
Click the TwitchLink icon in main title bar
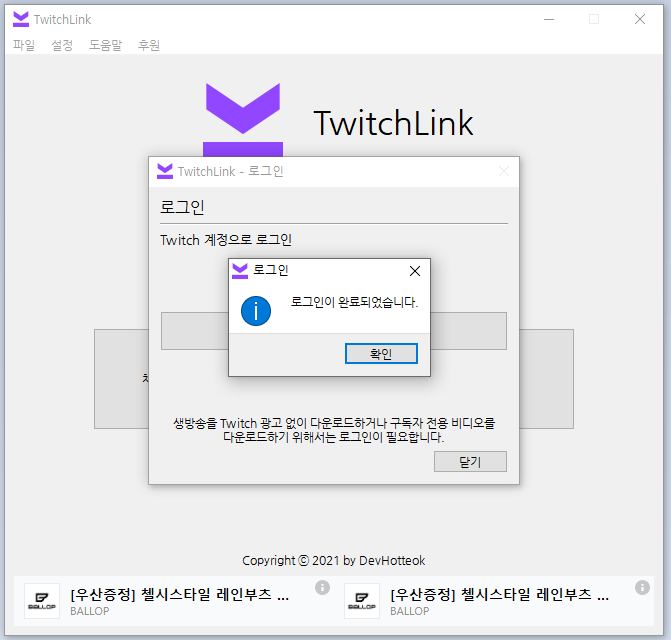point(21,19)
